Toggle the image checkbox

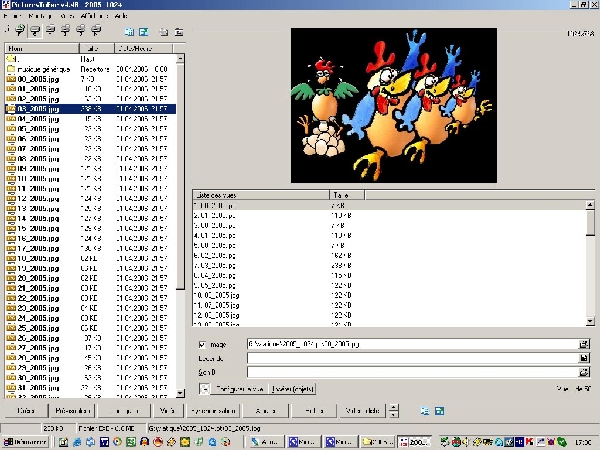[202, 345]
